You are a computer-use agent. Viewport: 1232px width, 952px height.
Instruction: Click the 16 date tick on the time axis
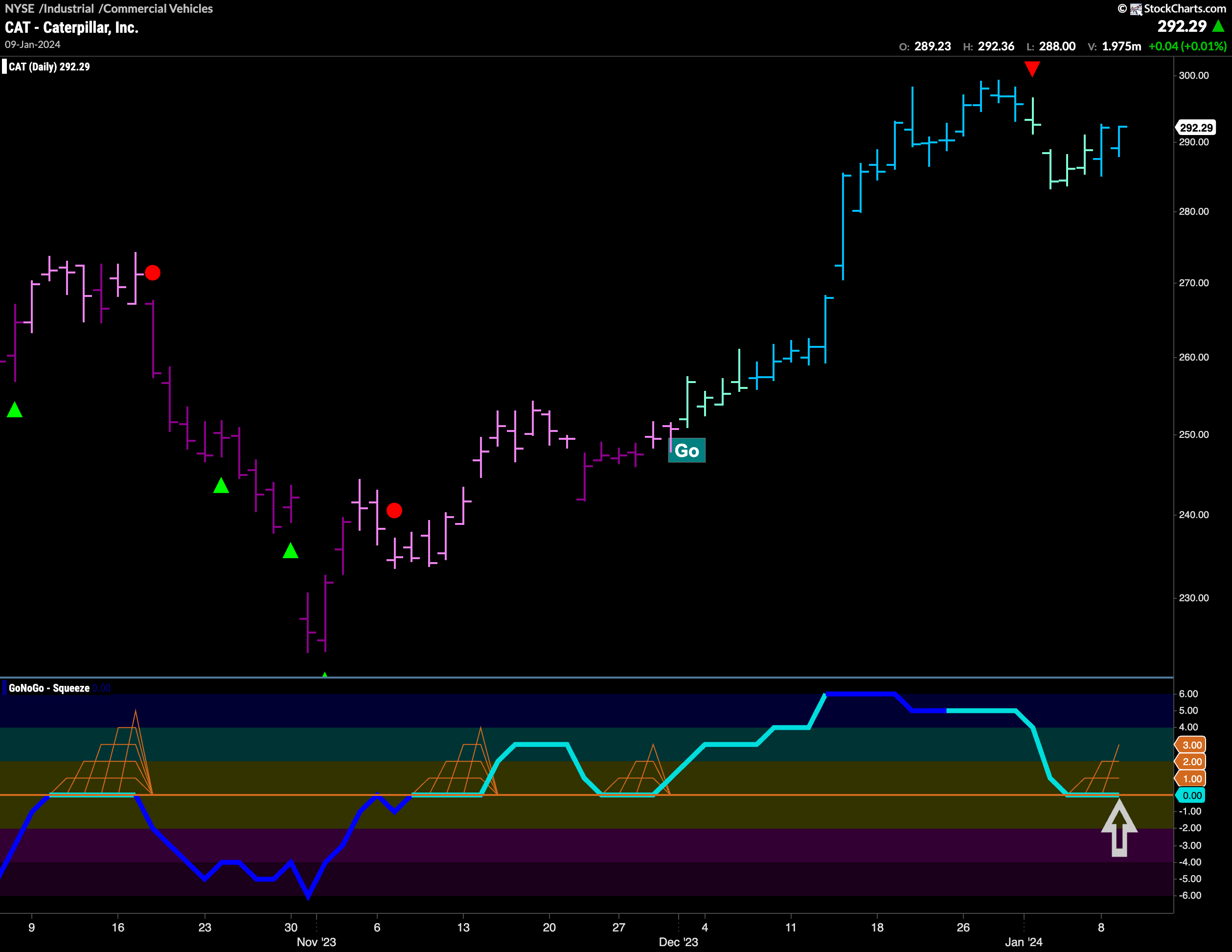point(118,927)
